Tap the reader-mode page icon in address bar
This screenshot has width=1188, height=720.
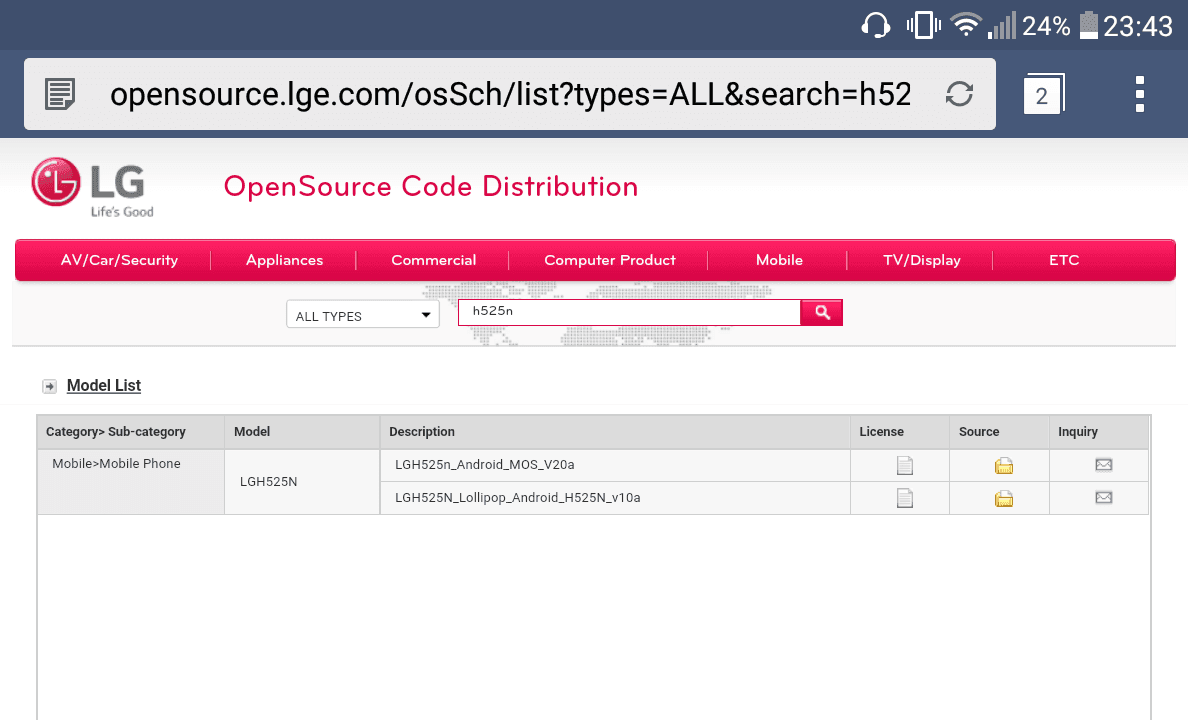pos(60,94)
